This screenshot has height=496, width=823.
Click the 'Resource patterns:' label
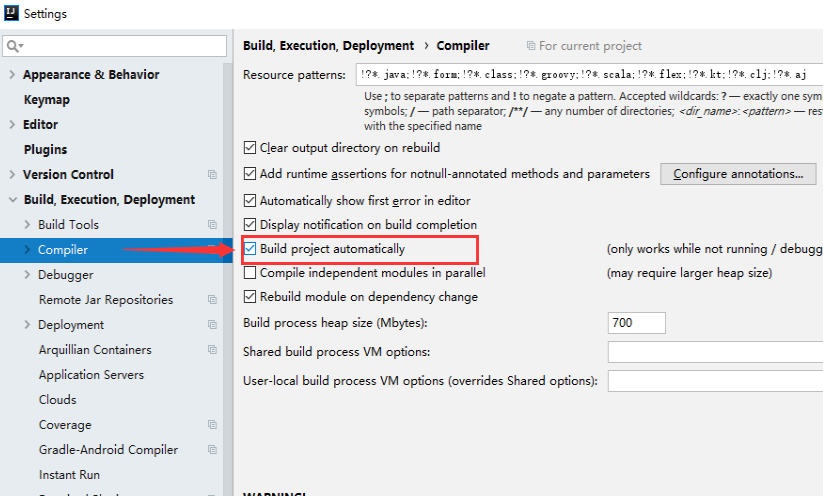coord(294,75)
